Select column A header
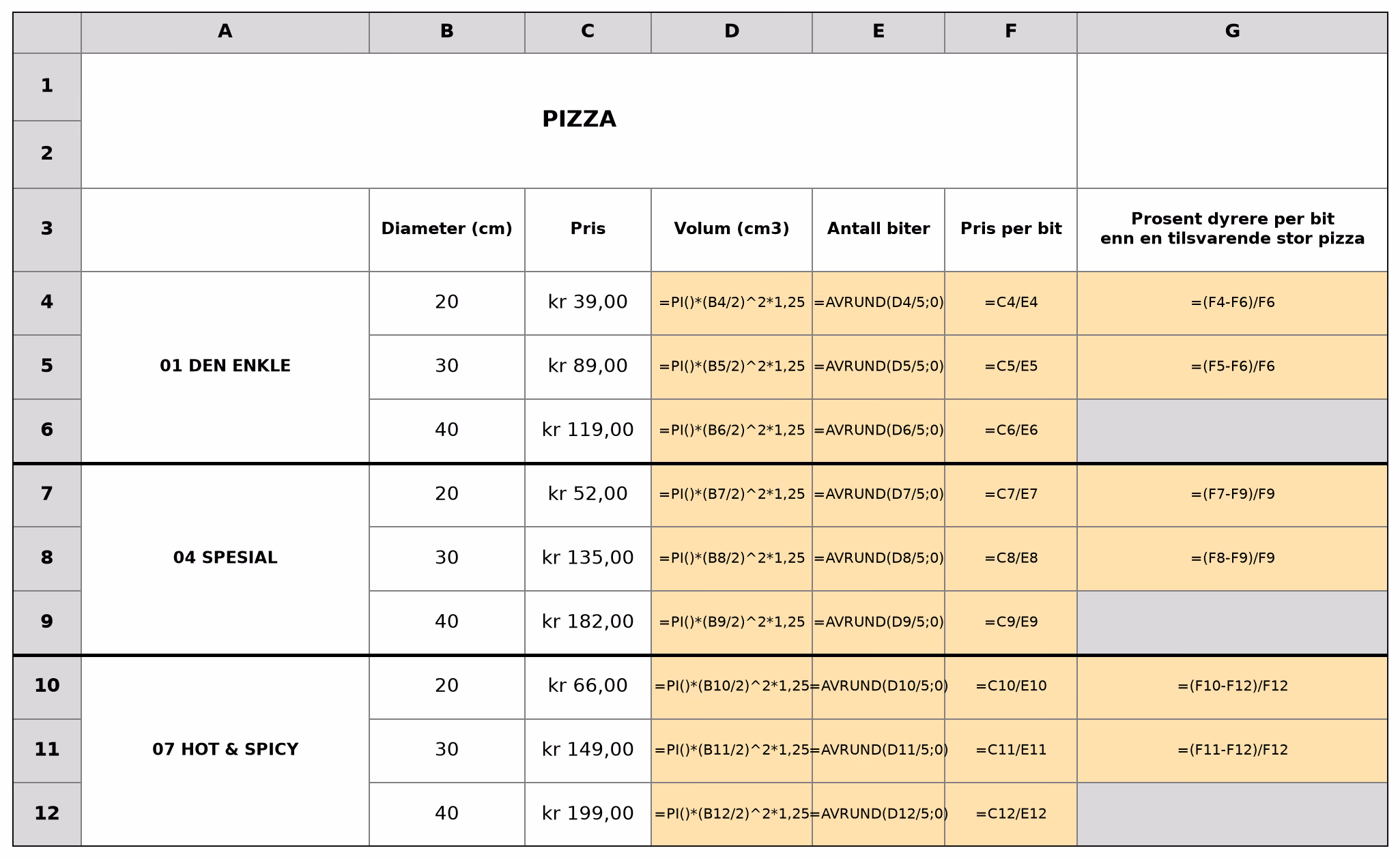This screenshot has width=1400, height=859. point(225,32)
